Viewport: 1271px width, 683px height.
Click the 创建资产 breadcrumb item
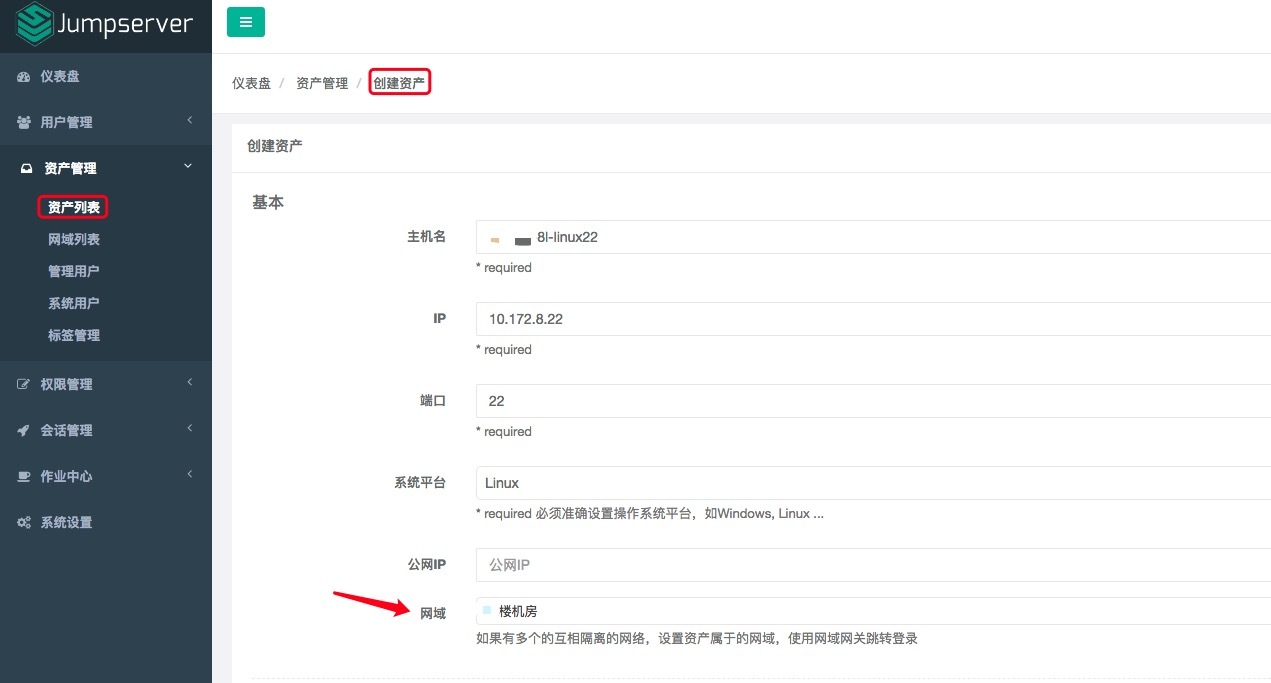point(399,83)
